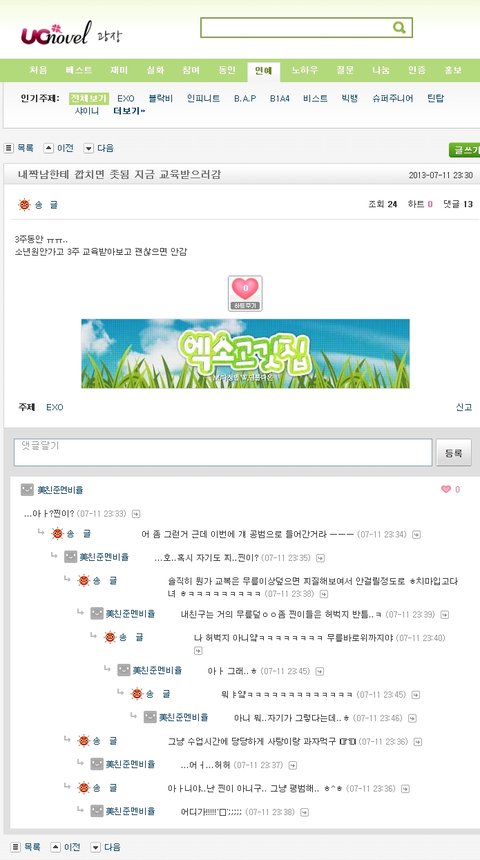
Task: Expand popular topics with 더보기
Action: click(x=129, y=111)
